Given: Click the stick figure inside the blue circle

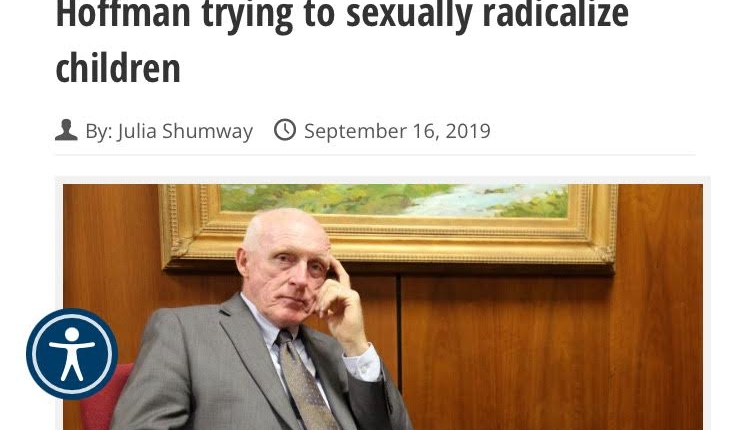Looking at the screenshot, I should point(72,354).
